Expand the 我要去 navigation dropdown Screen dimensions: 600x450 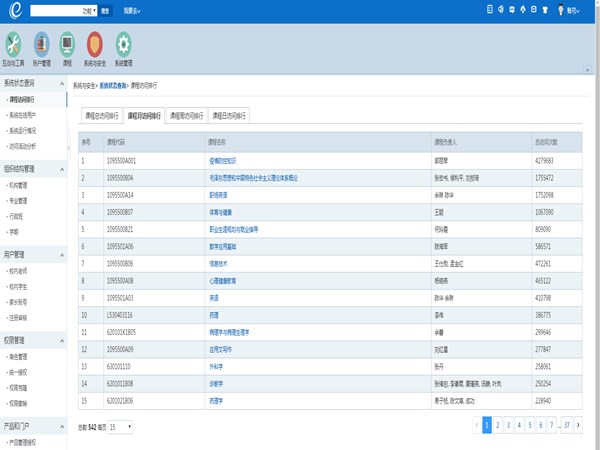132,11
